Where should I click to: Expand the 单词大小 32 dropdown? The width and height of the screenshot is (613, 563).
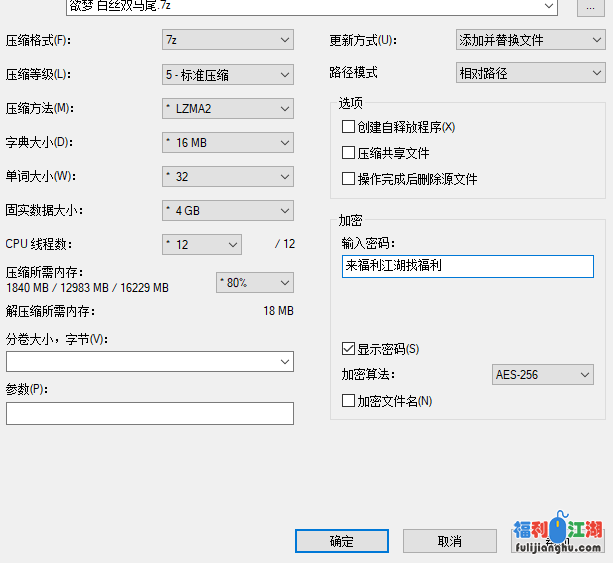(x=227, y=177)
